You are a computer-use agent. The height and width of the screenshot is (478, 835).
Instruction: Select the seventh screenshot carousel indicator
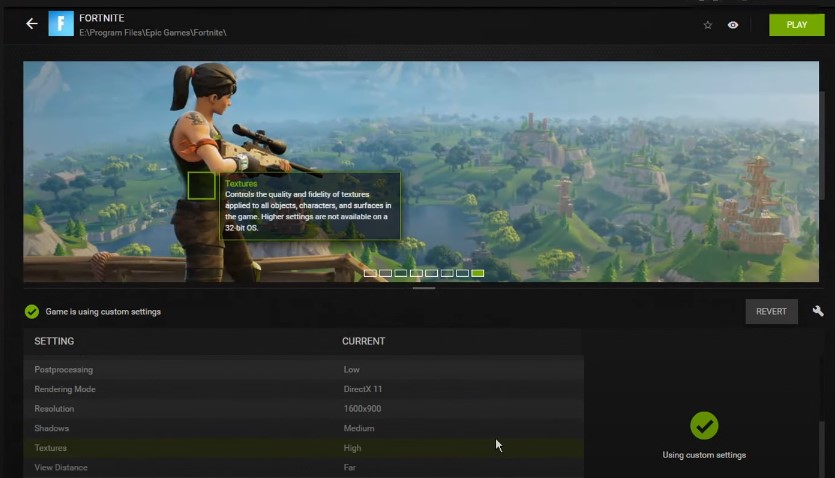point(462,273)
